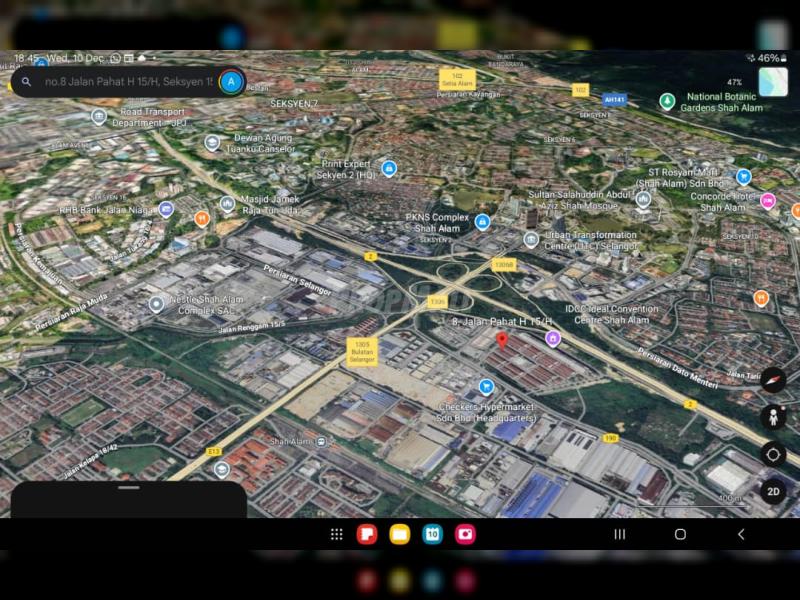Open the Concorde Hotel Shah Alam marker
800x600 pixels.
click(x=768, y=201)
